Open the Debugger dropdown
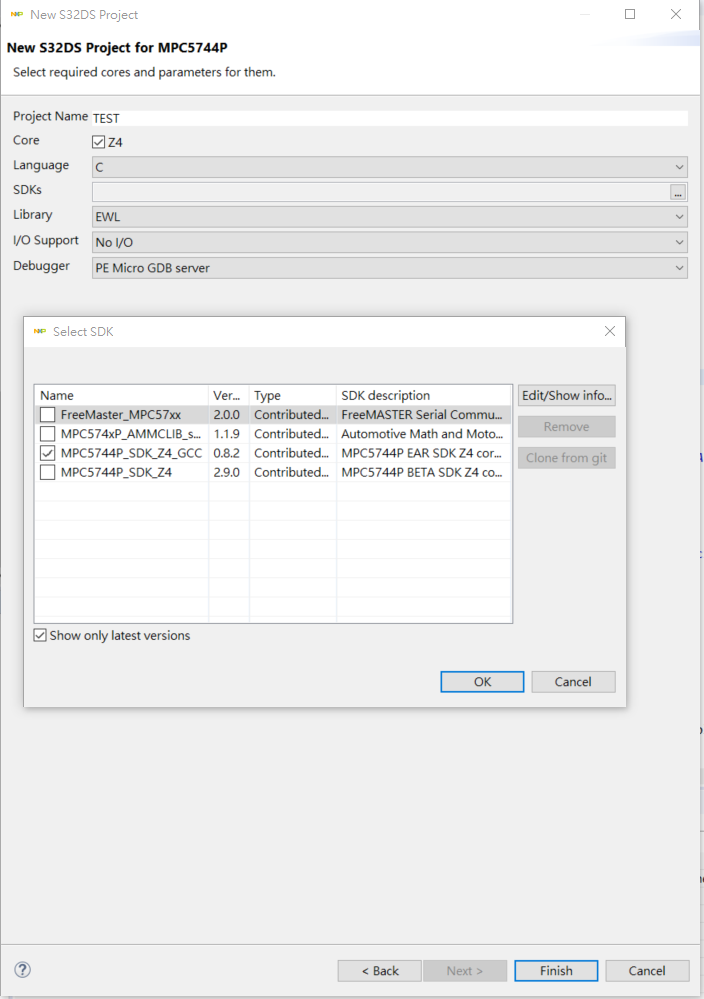704x999 pixels. point(390,268)
